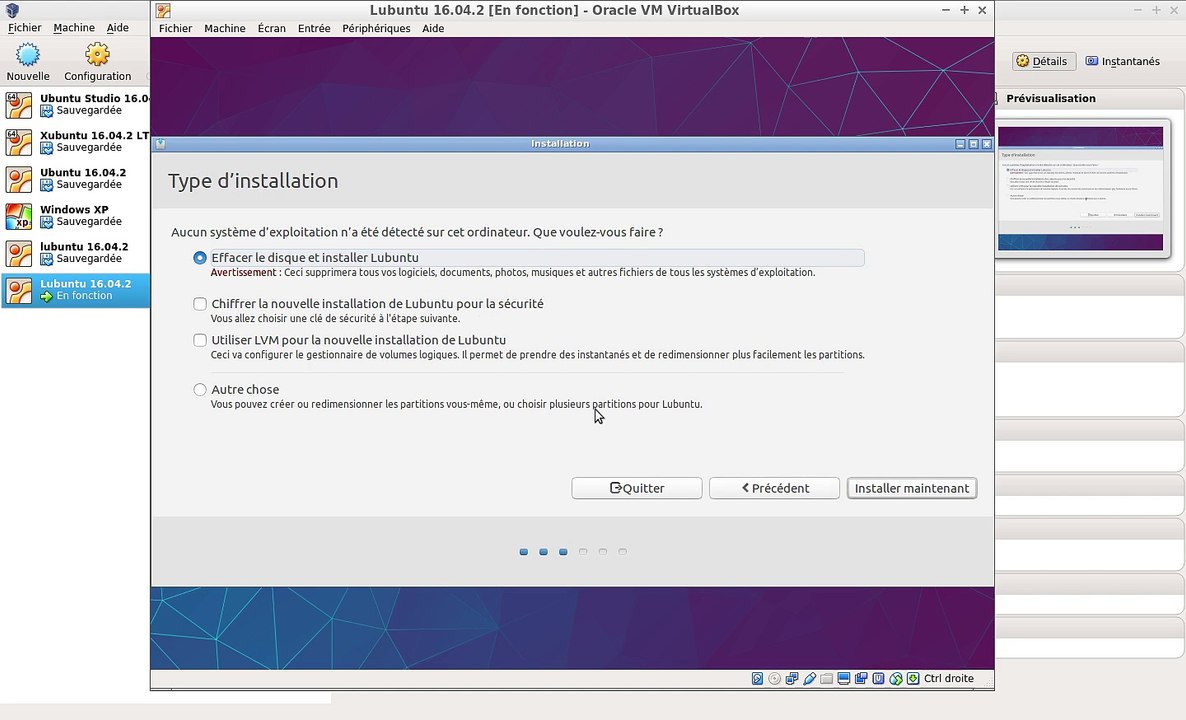Enable 'Chiffrer la nouvelle installation' checkbox
The height and width of the screenshot is (720, 1186).
click(x=200, y=304)
